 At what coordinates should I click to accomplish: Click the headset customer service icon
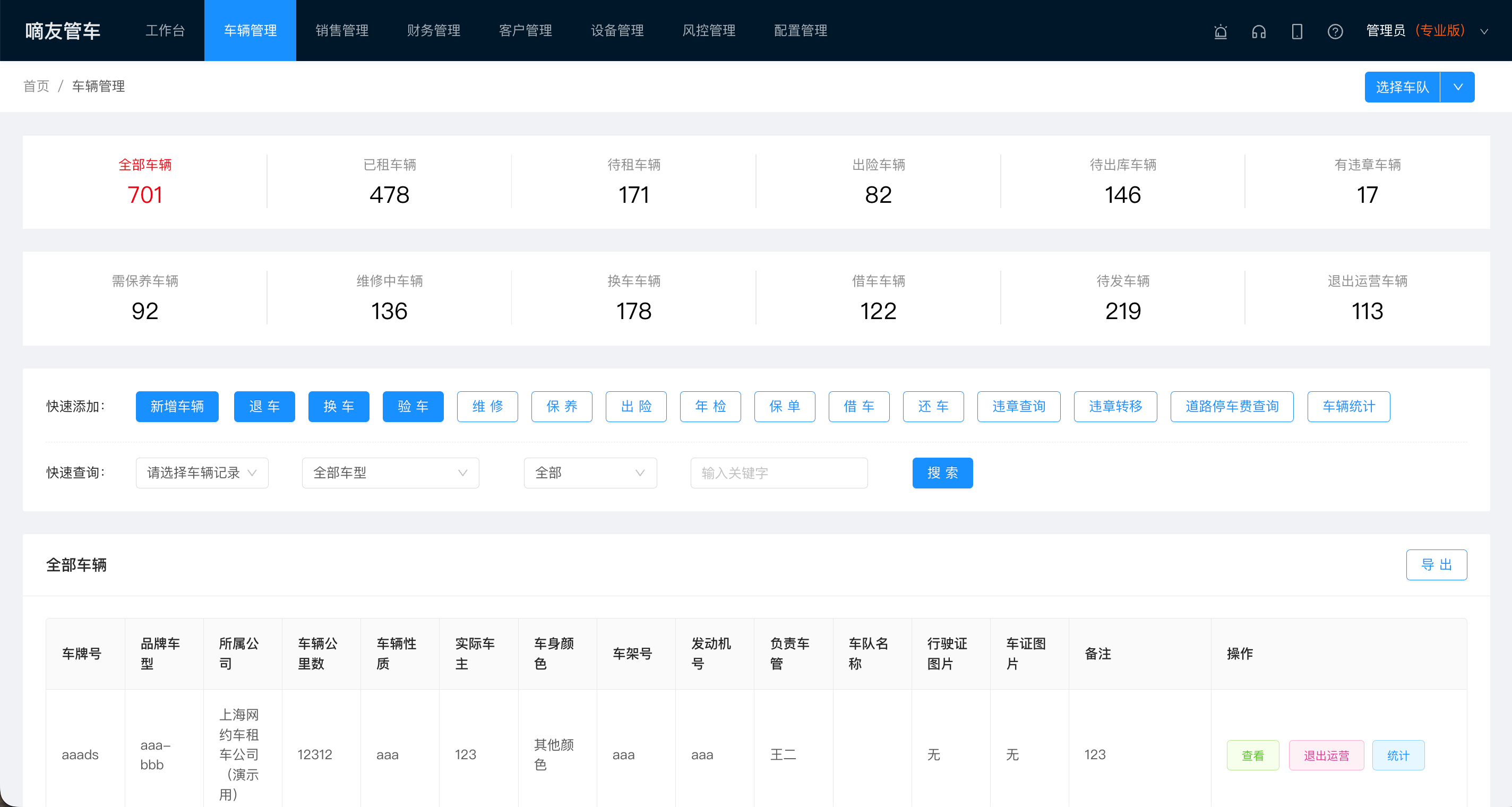[x=1258, y=31]
